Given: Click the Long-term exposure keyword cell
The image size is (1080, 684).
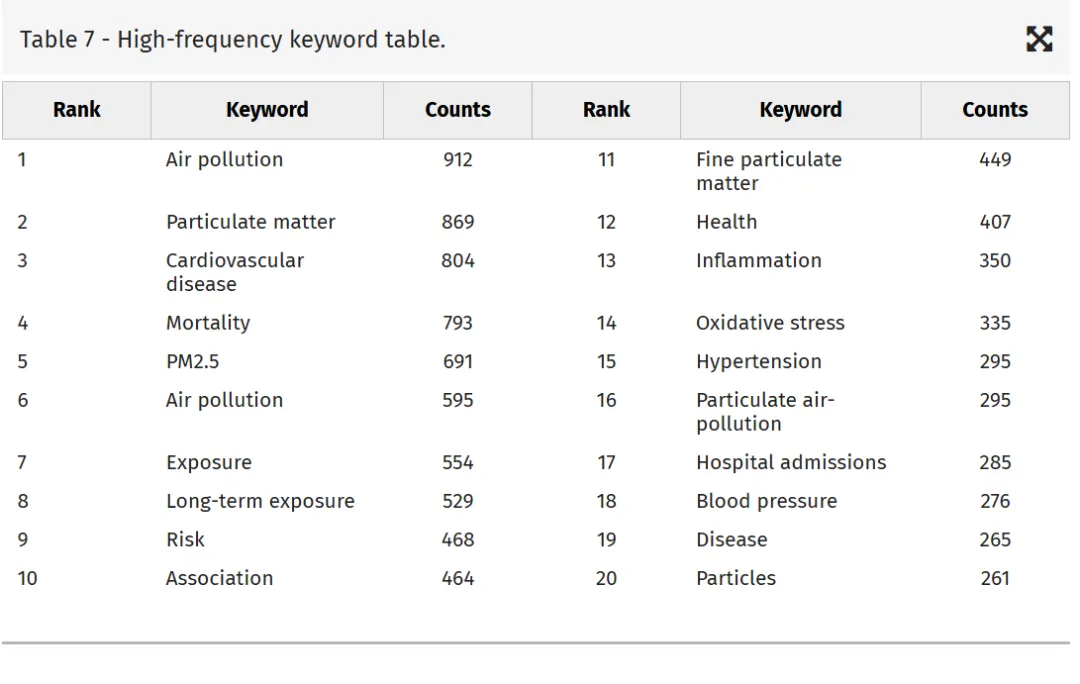Looking at the screenshot, I should coord(260,501).
